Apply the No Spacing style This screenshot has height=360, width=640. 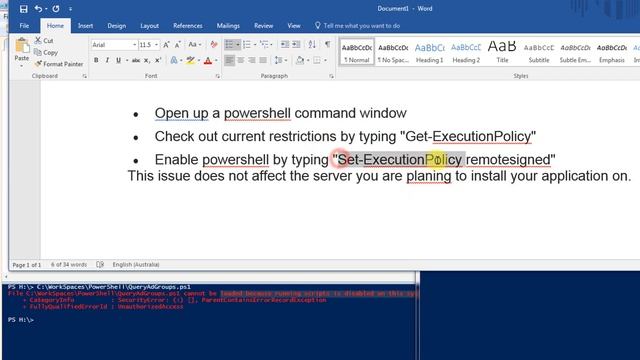[x=393, y=52]
